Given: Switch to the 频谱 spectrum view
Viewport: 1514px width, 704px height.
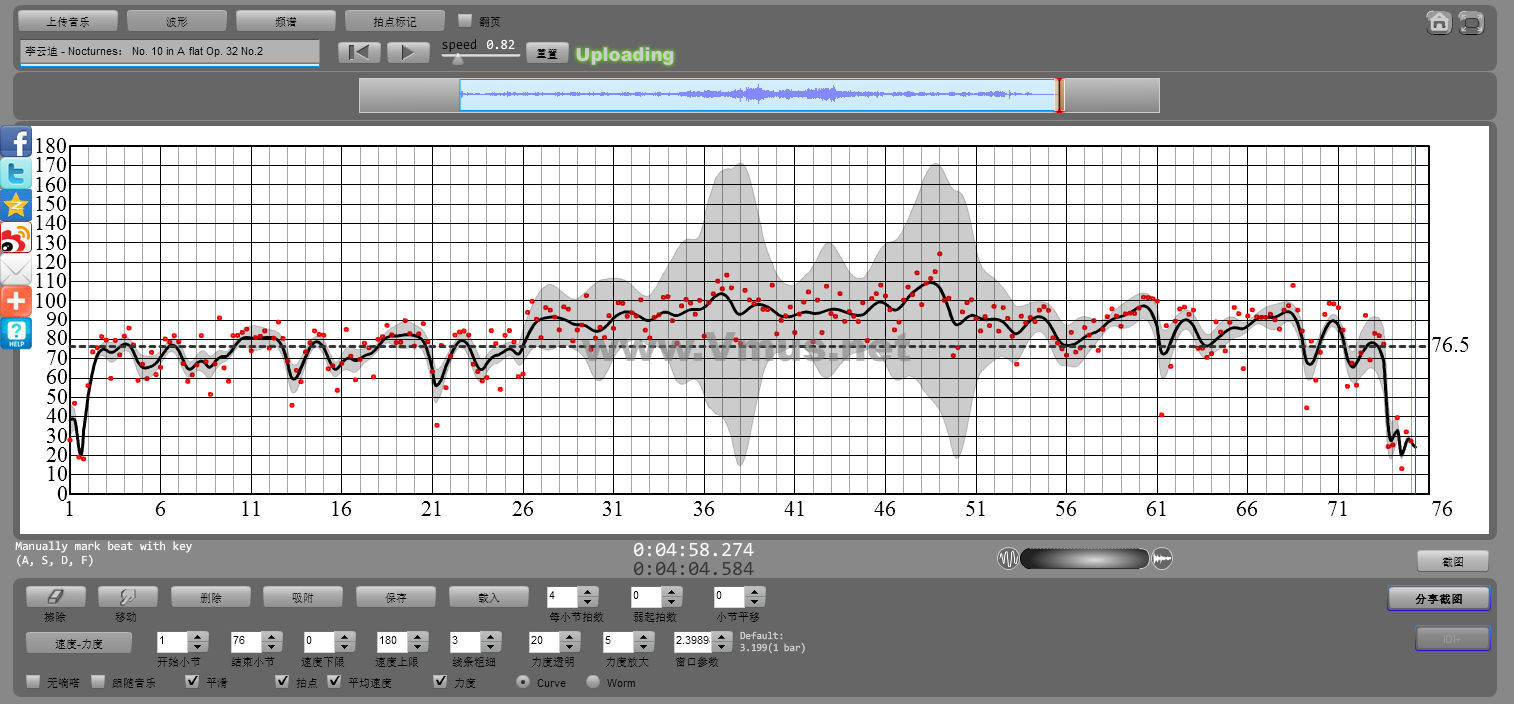Looking at the screenshot, I should click(x=286, y=21).
